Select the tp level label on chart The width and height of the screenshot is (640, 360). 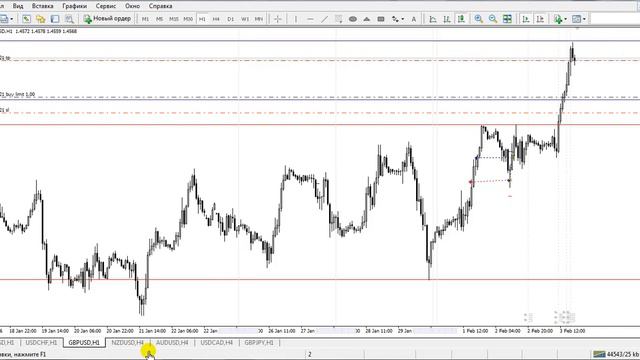pyautogui.click(x=5, y=58)
